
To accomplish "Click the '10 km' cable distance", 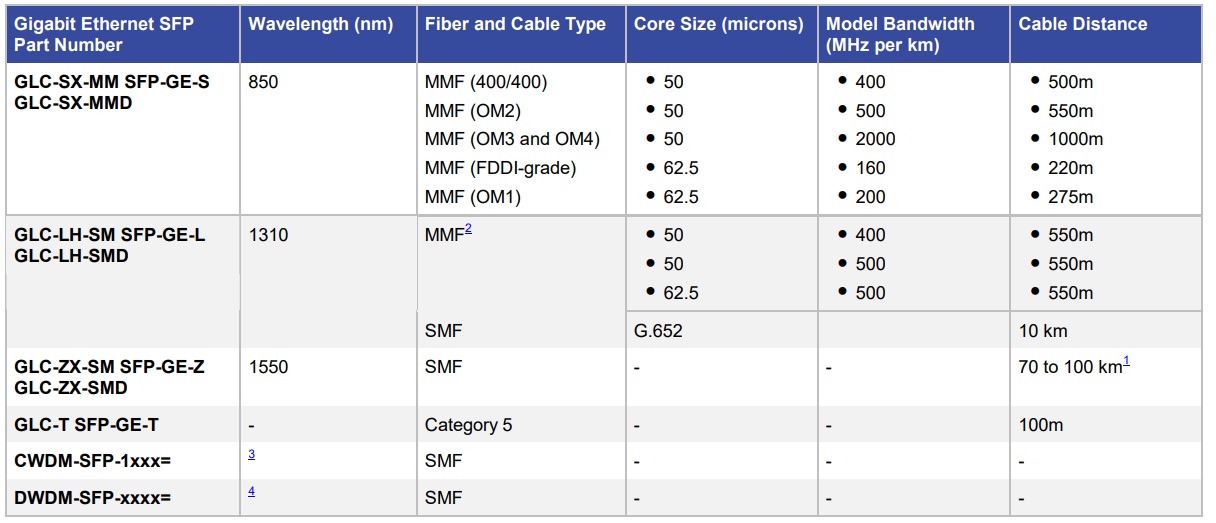I will tap(1042, 330).
